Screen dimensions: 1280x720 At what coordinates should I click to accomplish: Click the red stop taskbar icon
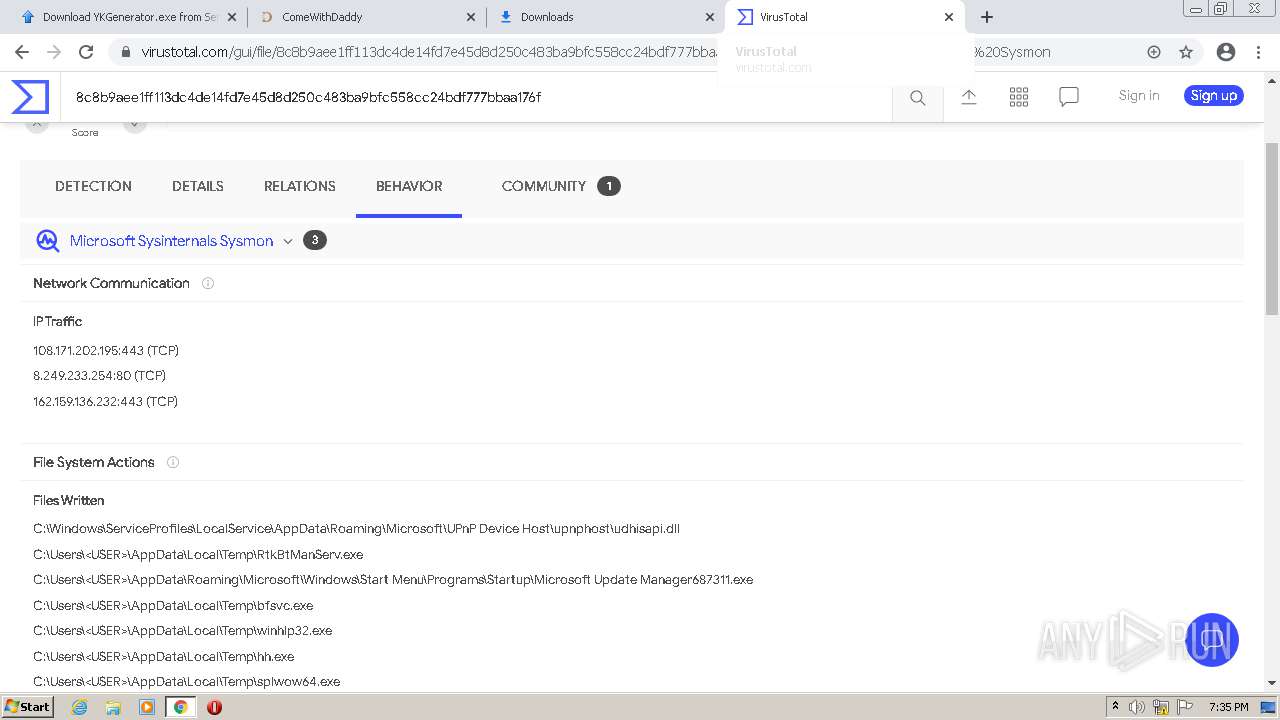coord(214,707)
